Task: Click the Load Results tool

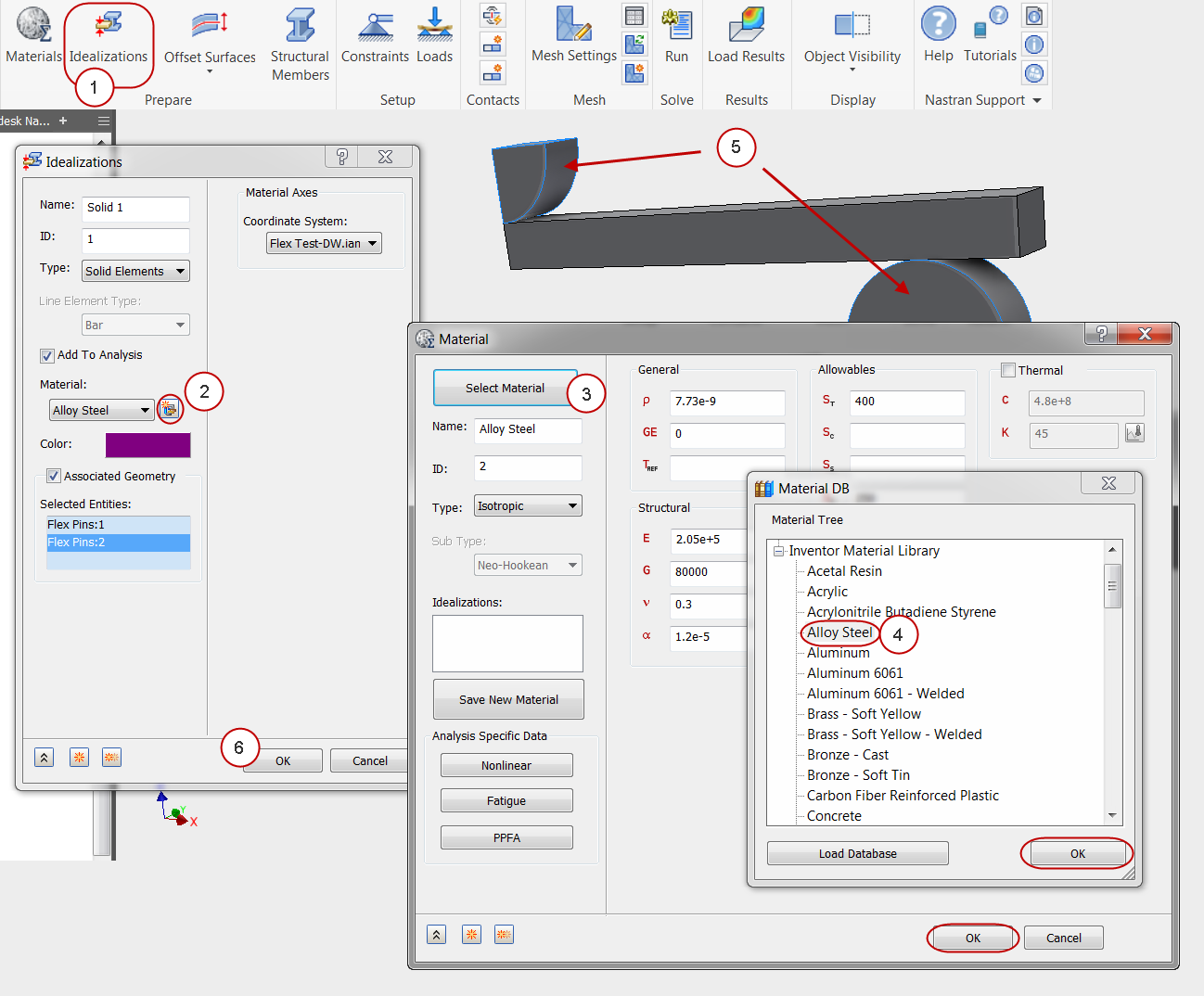Action: click(x=746, y=35)
